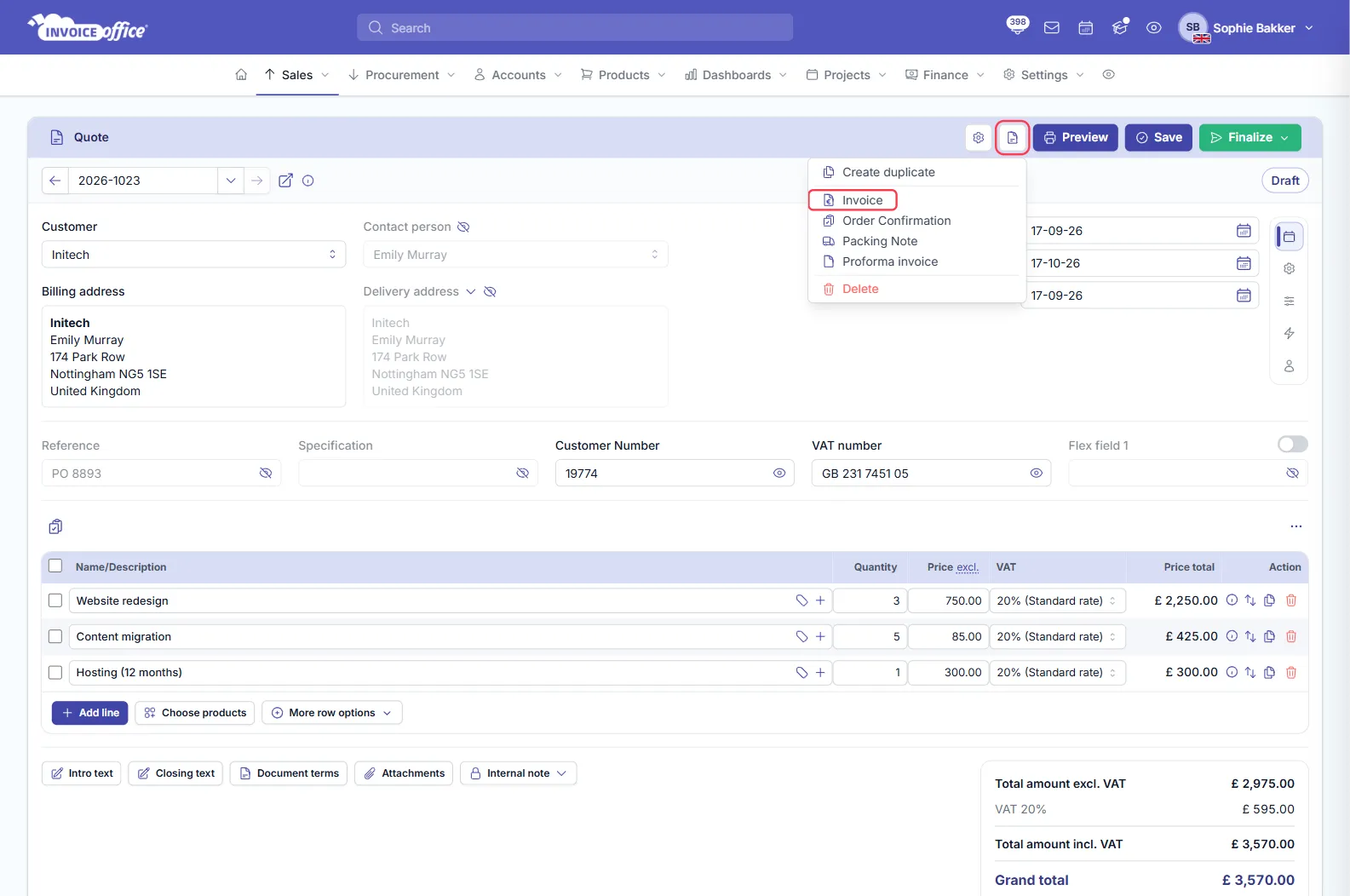Click the info icon beside the quote number
The width and height of the screenshot is (1350, 896).
(308, 181)
